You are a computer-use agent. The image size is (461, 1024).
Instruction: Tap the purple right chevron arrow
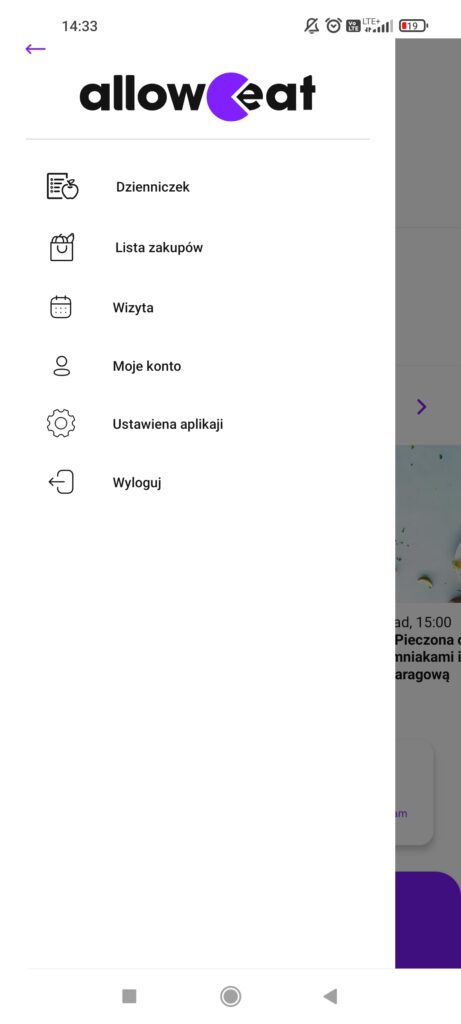coord(421,407)
